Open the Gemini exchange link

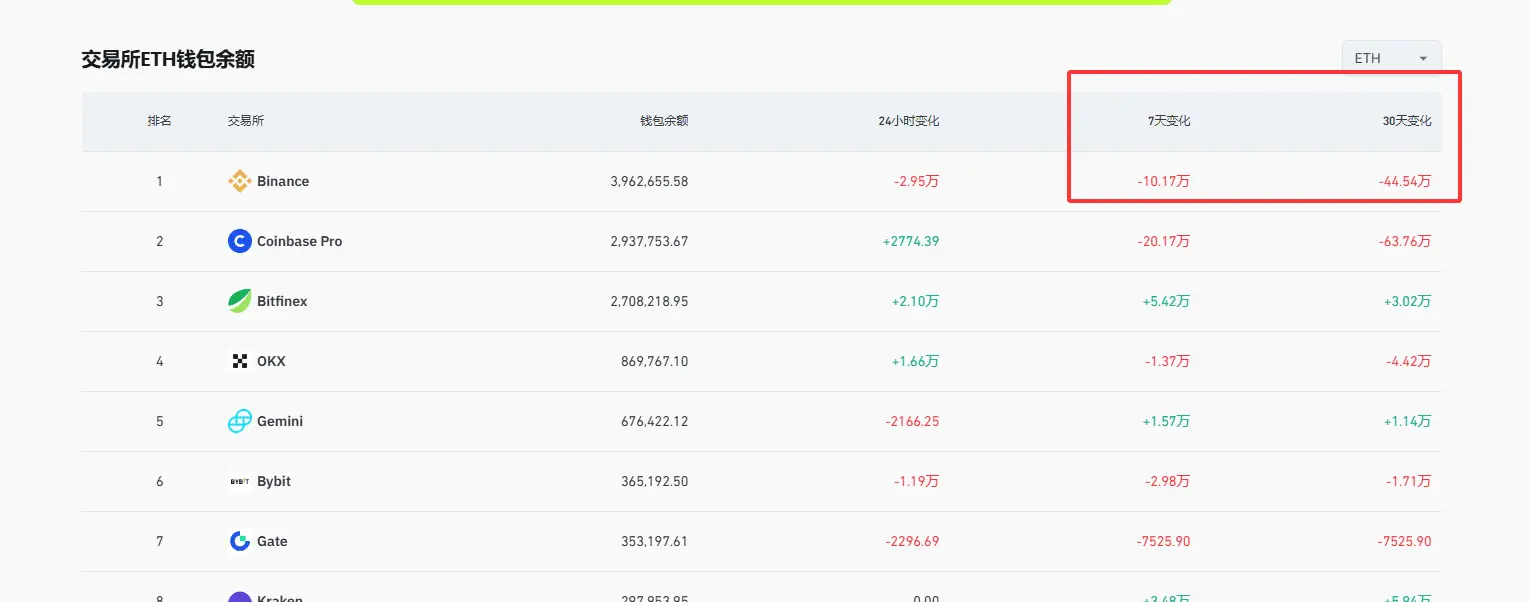tap(280, 421)
